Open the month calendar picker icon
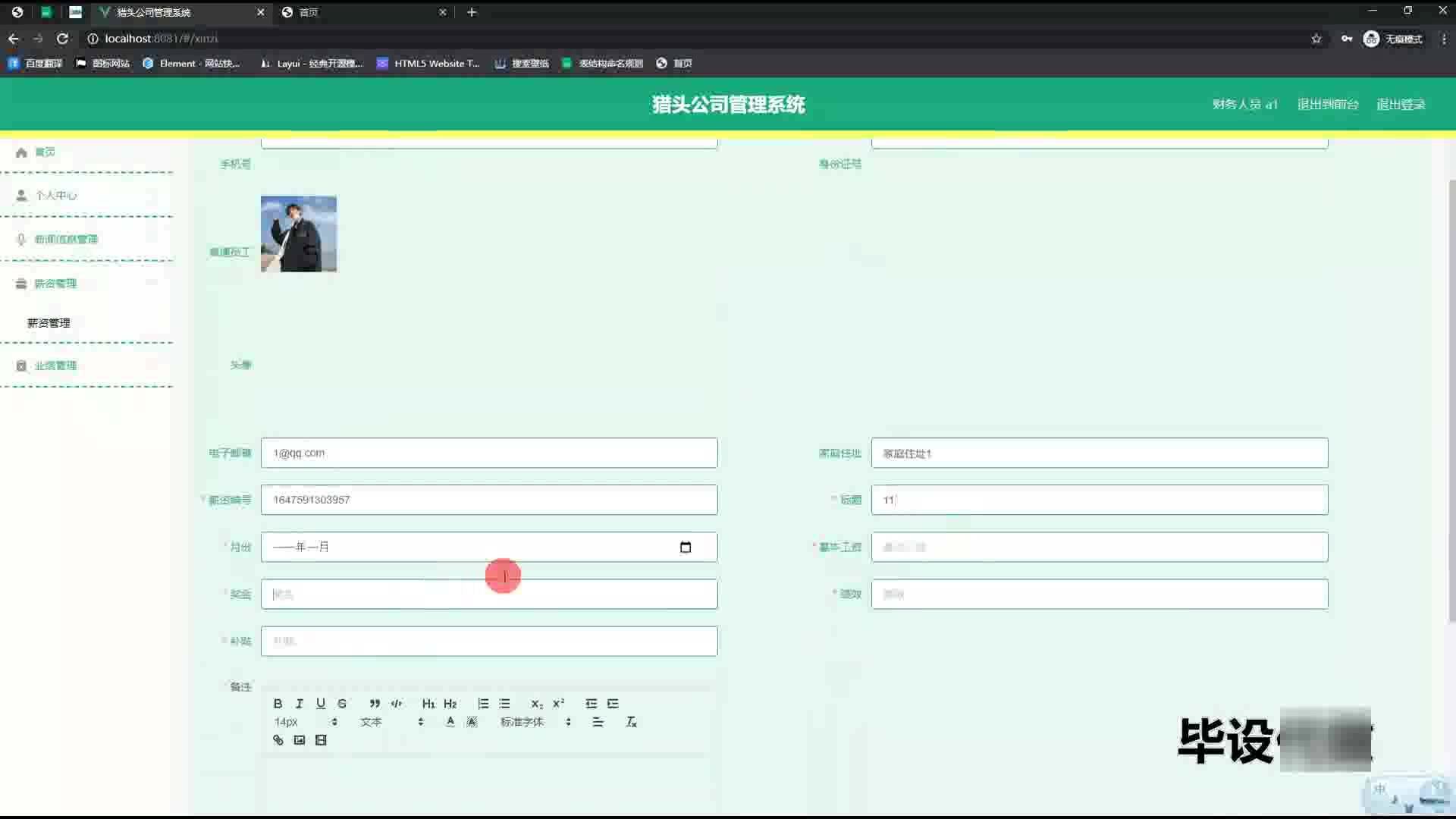1456x819 pixels. point(686,548)
